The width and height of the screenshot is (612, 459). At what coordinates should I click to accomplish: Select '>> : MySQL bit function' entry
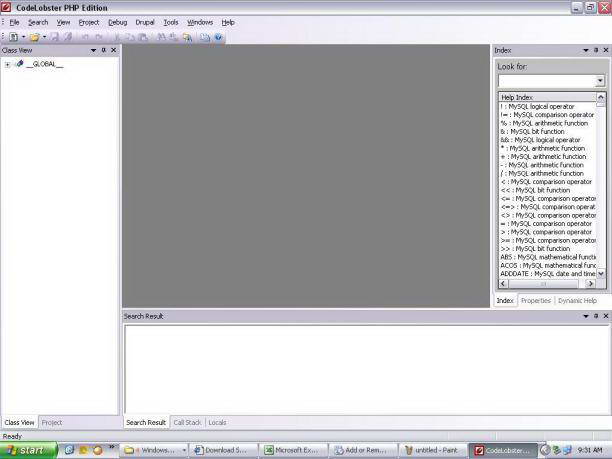(x=535, y=249)
